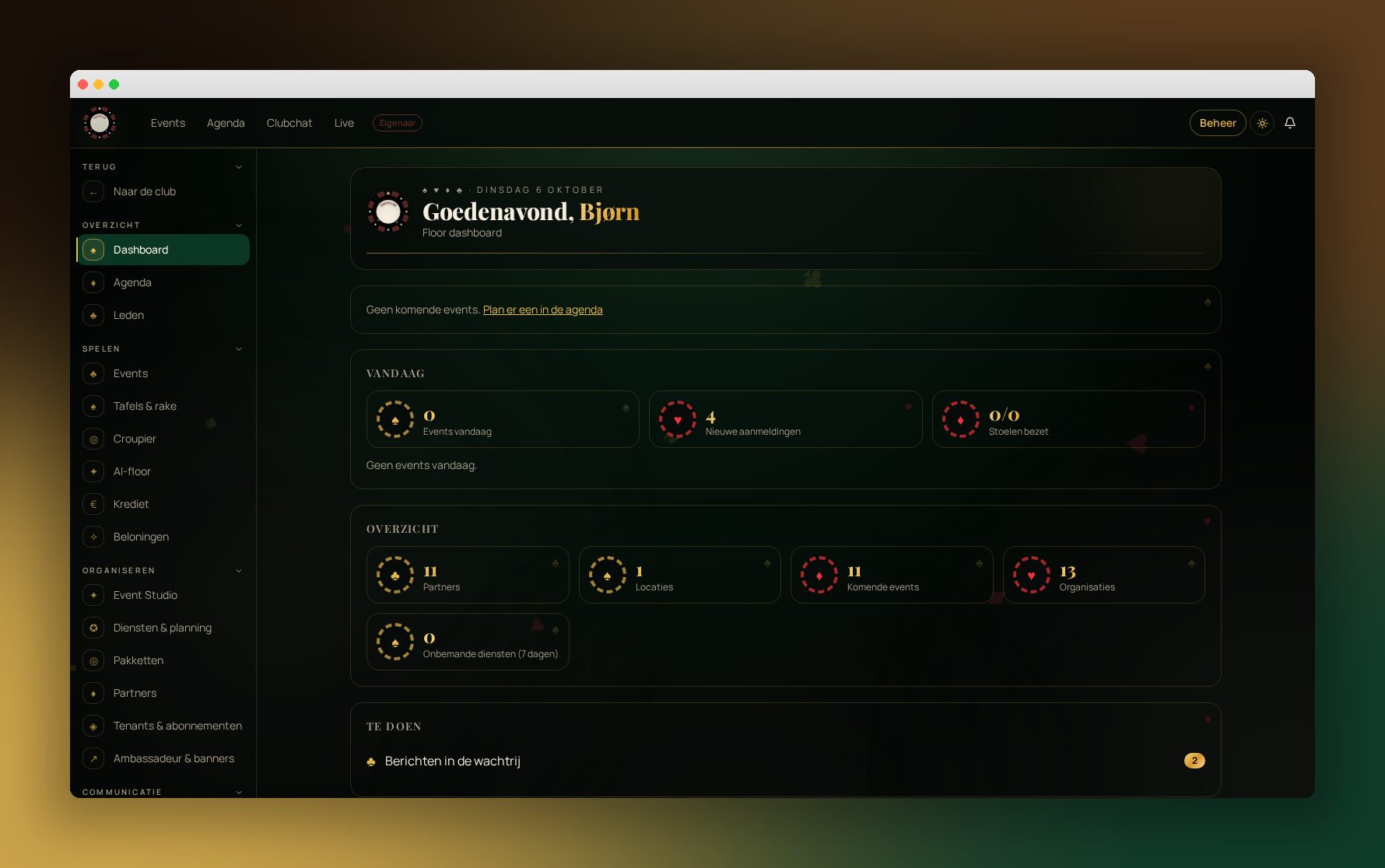
Task: Click the Pakketten sidebar icon
Action: click(93, 660)
